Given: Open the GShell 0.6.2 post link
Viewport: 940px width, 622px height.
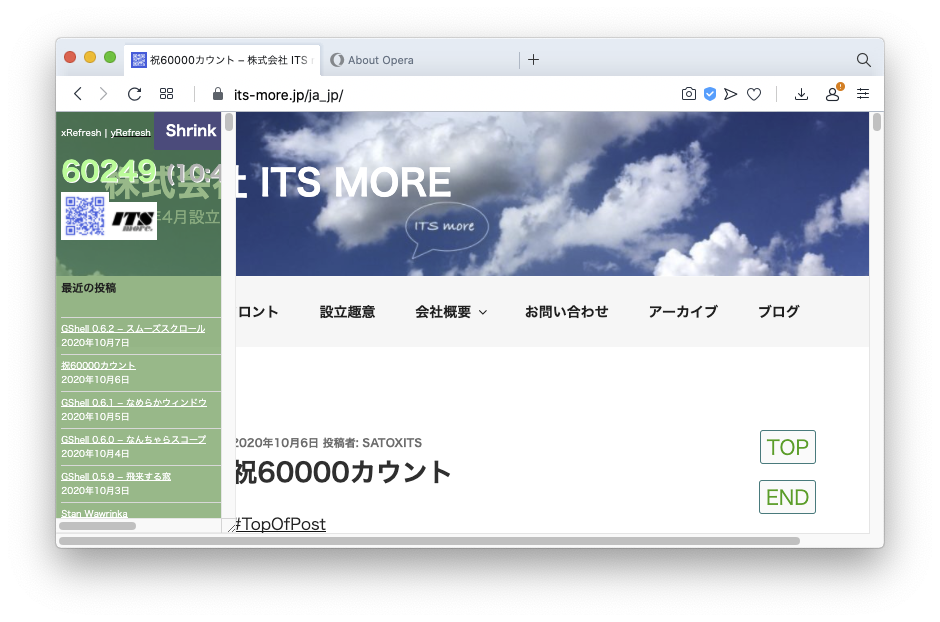Looking at the screenshot, I should [x=133, y=328].
